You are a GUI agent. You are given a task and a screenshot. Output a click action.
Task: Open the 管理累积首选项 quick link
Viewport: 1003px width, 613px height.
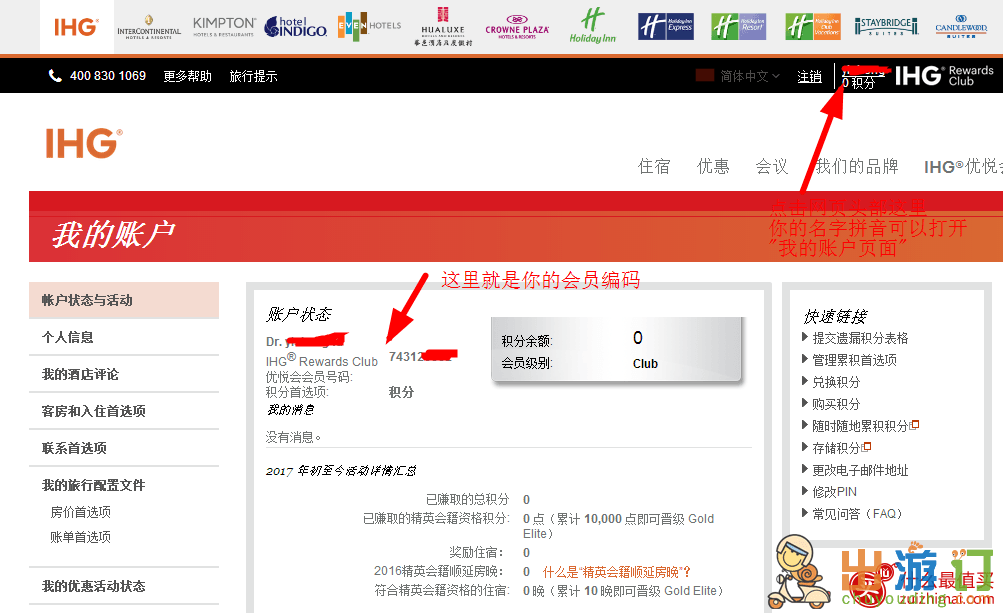pyautogui.click(x=854, y=360)
